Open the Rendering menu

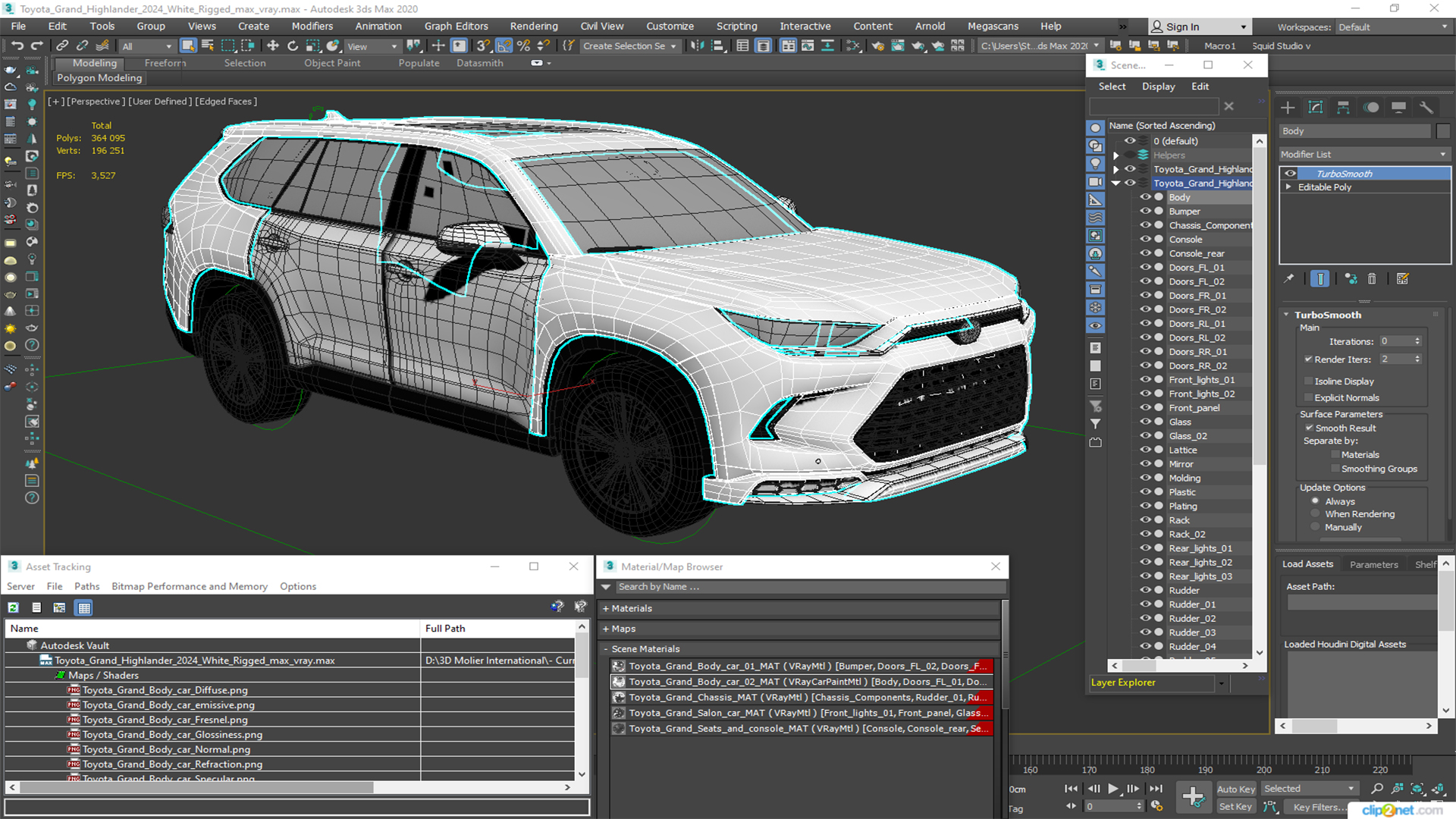[x=534, y=26]
